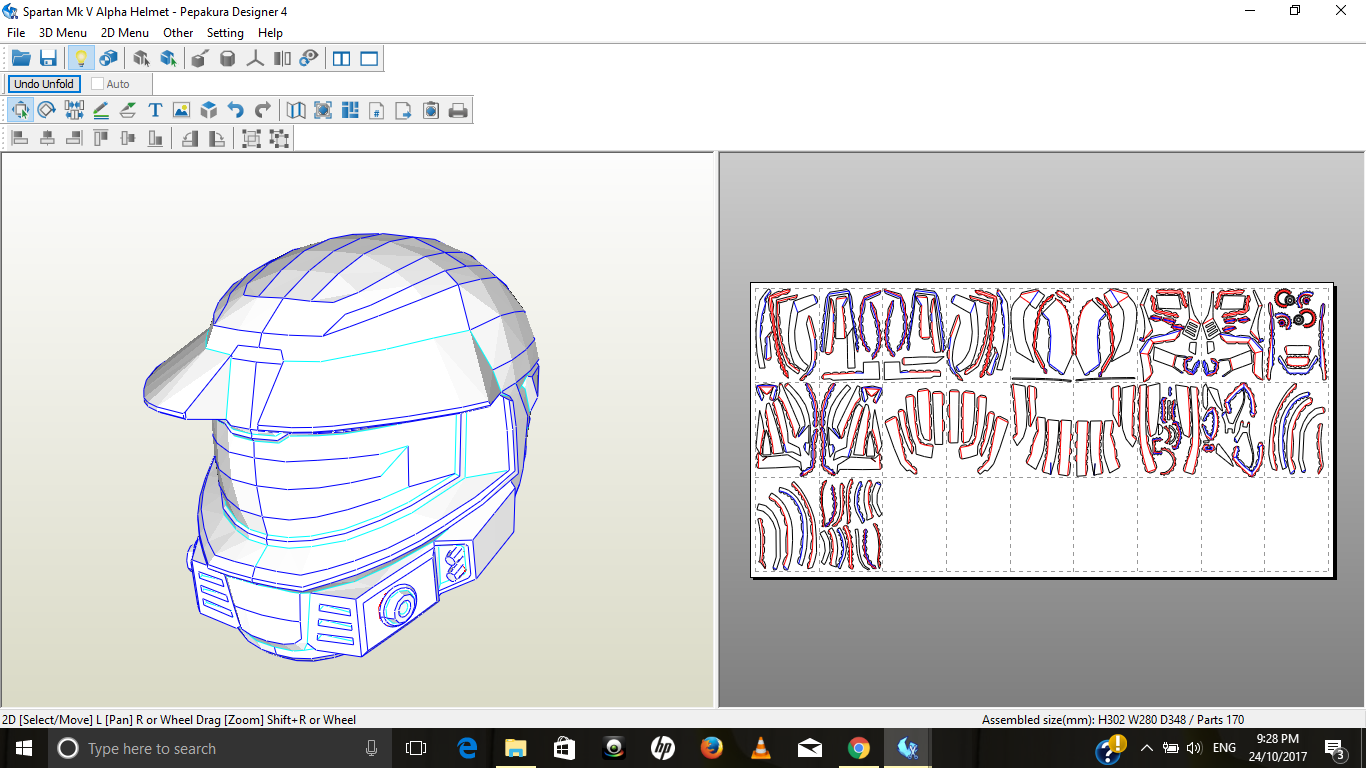This screenshot has height=768, width=1366.
Task: Click the folded map icon
Action: click(x=296, y=110)
